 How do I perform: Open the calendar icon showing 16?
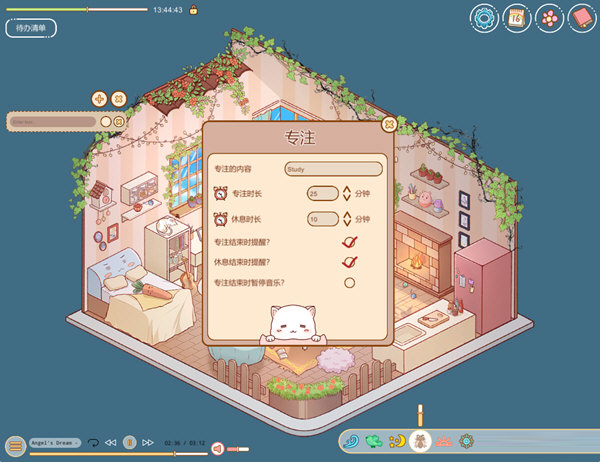click(517, 17)
